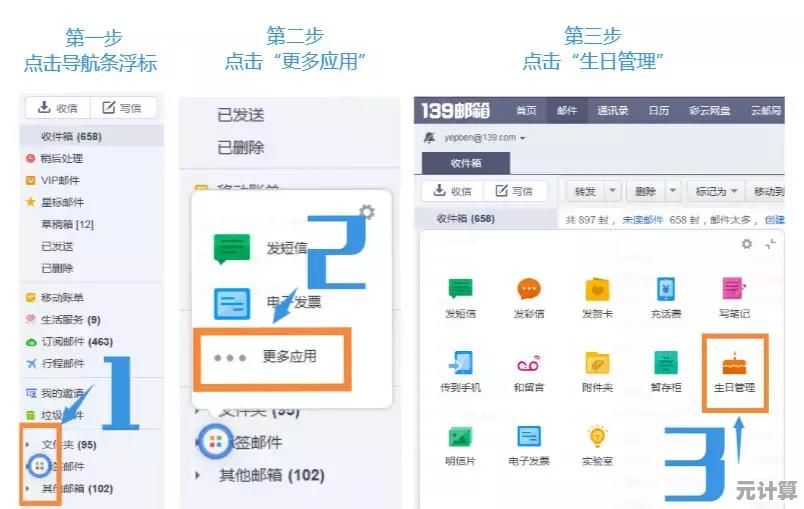Image resolution: width=804 pixels, height=509 pixels.
Task: Select the 更多应用 menu entry
Action: click(271, 356)
